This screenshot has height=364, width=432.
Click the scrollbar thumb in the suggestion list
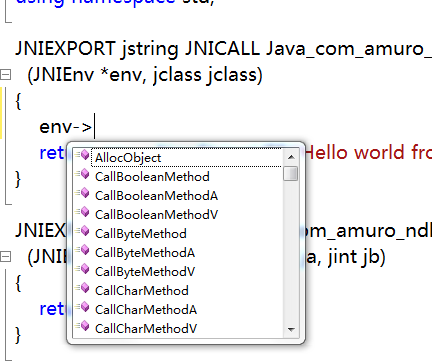click(291, 174)
